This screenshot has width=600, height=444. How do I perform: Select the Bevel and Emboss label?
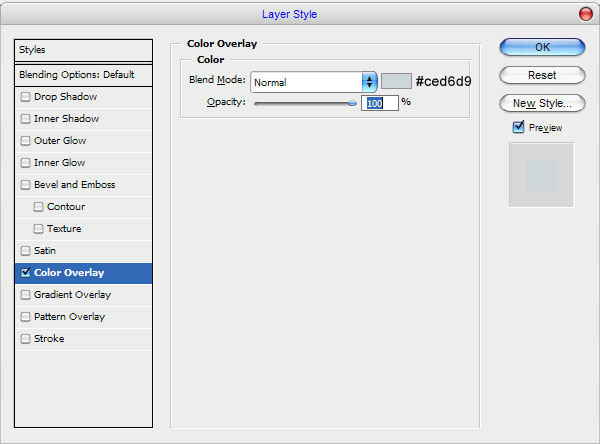point(75,185)
